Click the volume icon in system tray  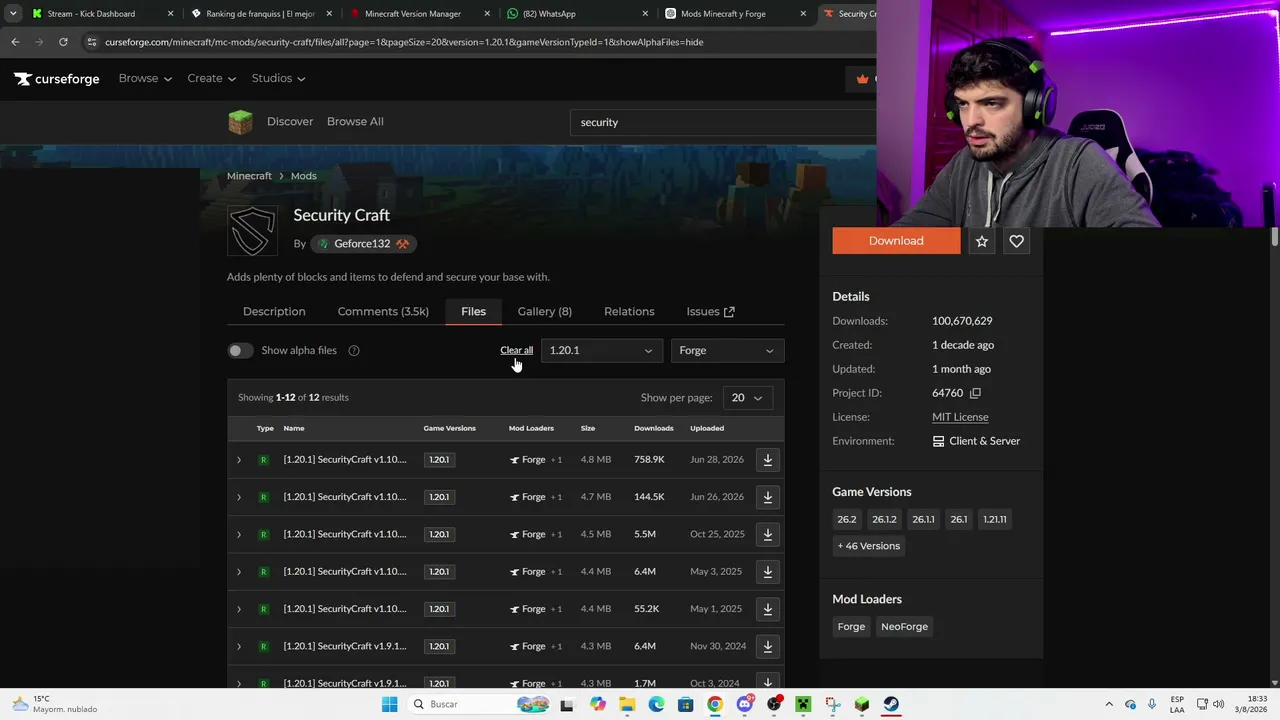pyautogui.click(x=1219, y=704)
